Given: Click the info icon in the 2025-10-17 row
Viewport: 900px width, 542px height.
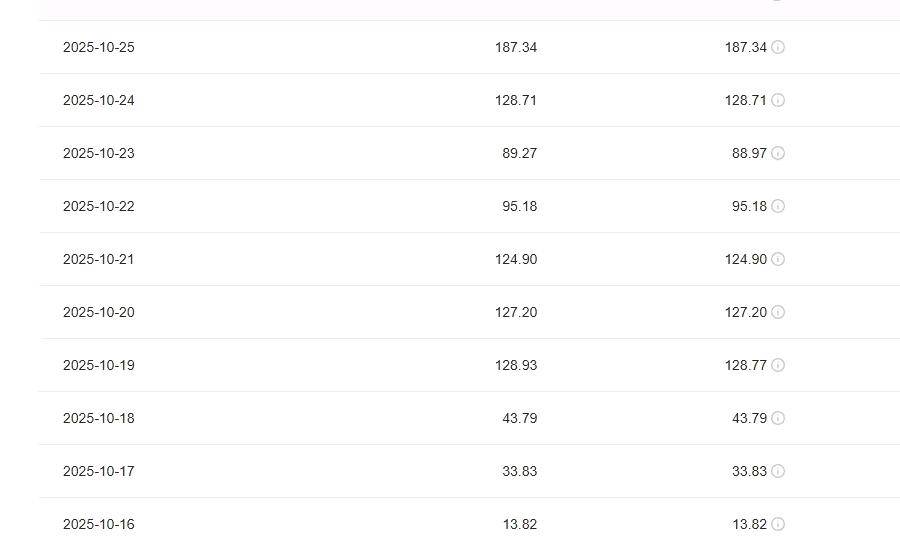Looking at the screenshot, I should [x=778, y=471].
